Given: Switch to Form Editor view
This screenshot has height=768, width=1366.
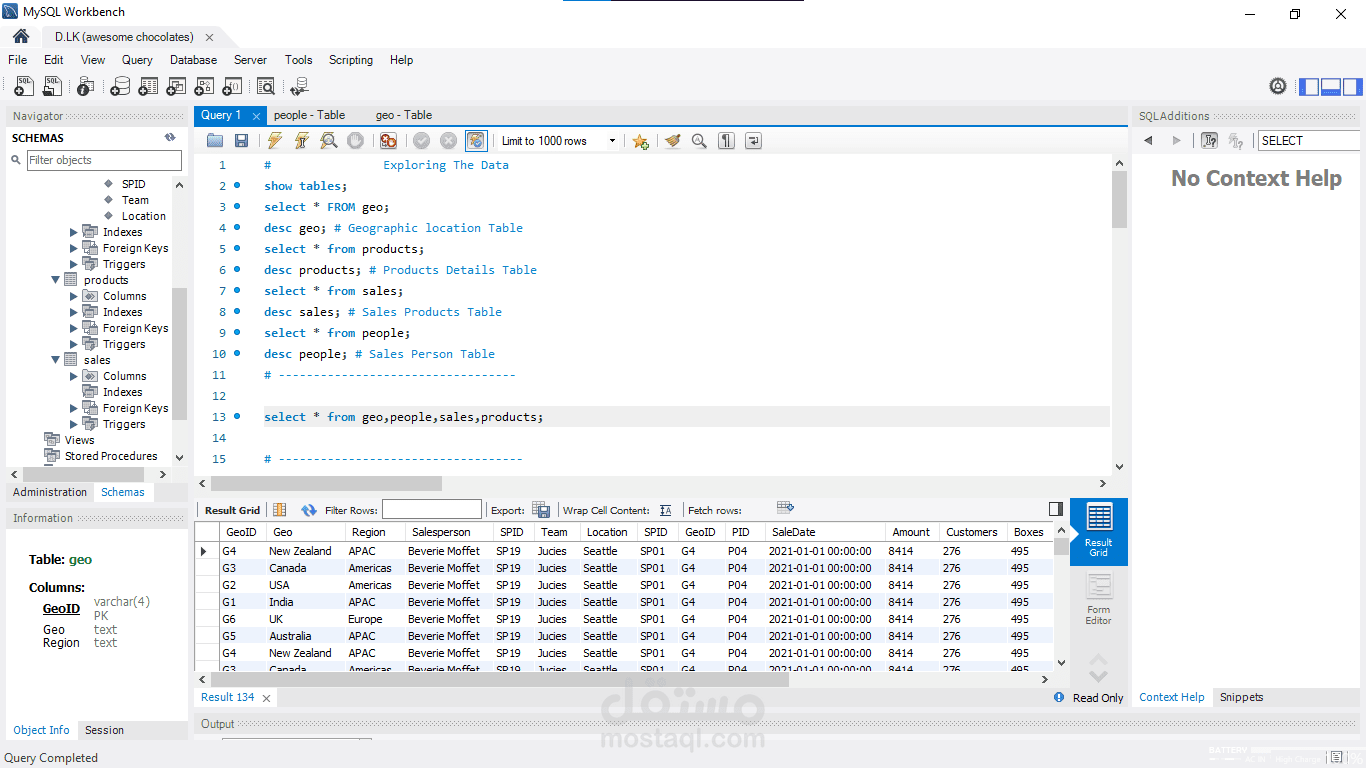Looking at the screenshot, I should point(1098,599).
